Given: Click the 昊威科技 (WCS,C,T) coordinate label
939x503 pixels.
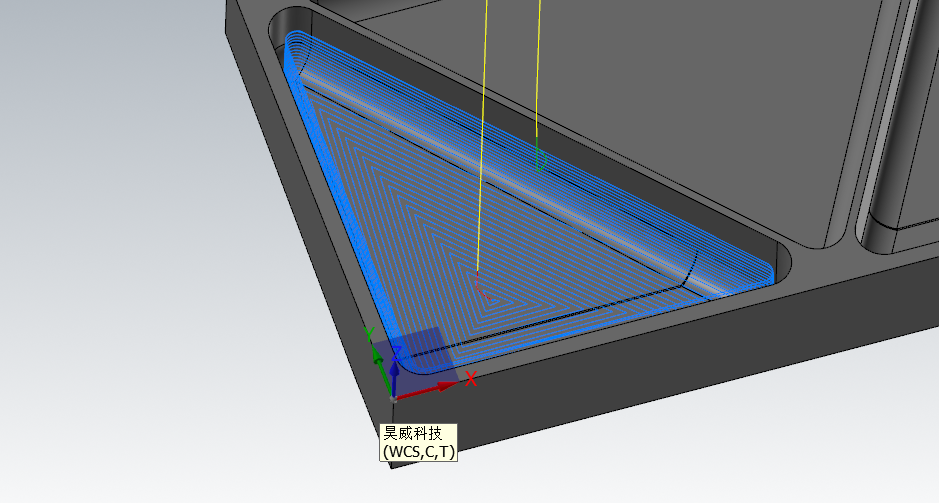Looking at the screenshot, I should 419,442.
